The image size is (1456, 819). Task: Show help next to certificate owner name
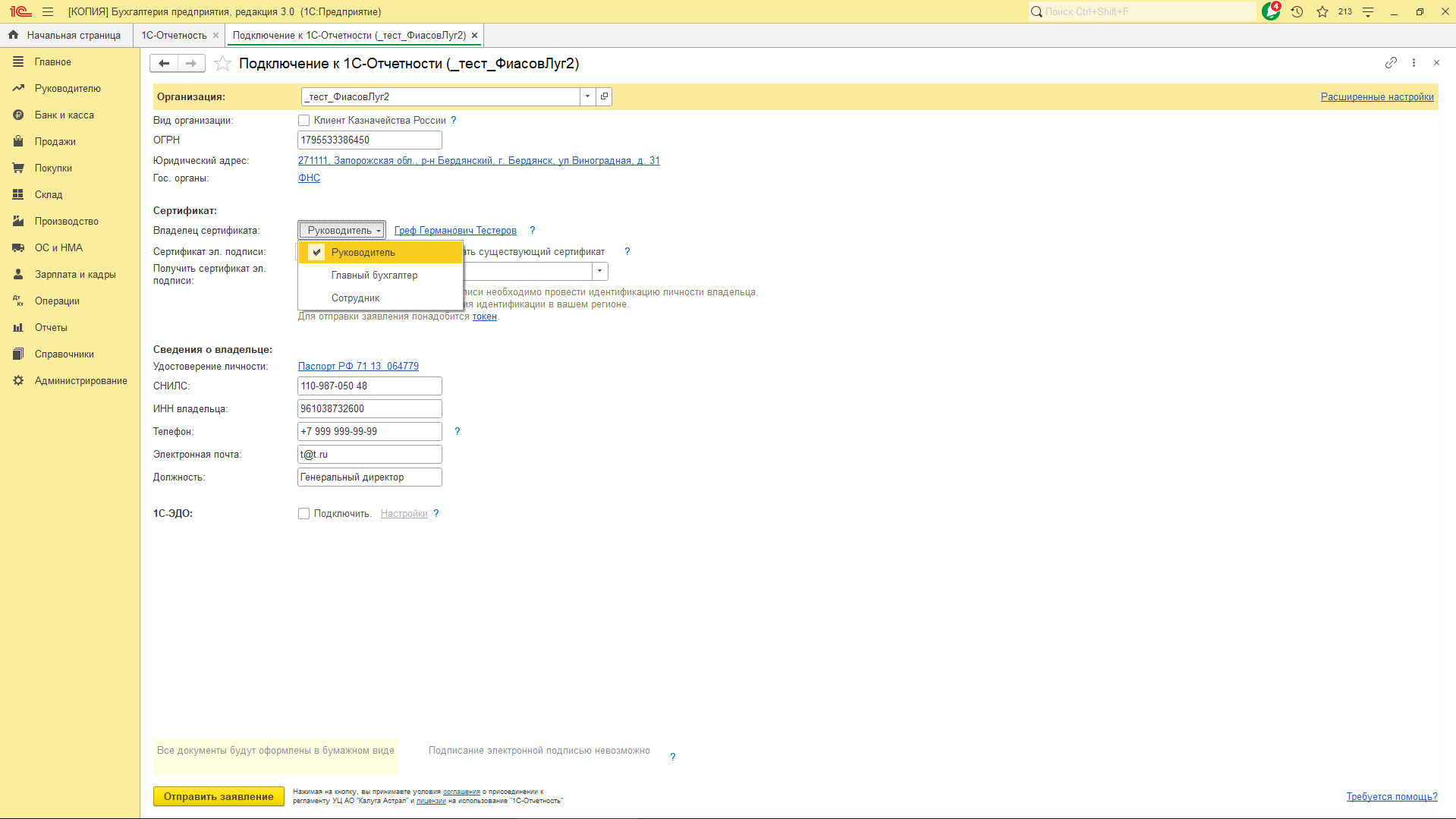tap(533, 231)
